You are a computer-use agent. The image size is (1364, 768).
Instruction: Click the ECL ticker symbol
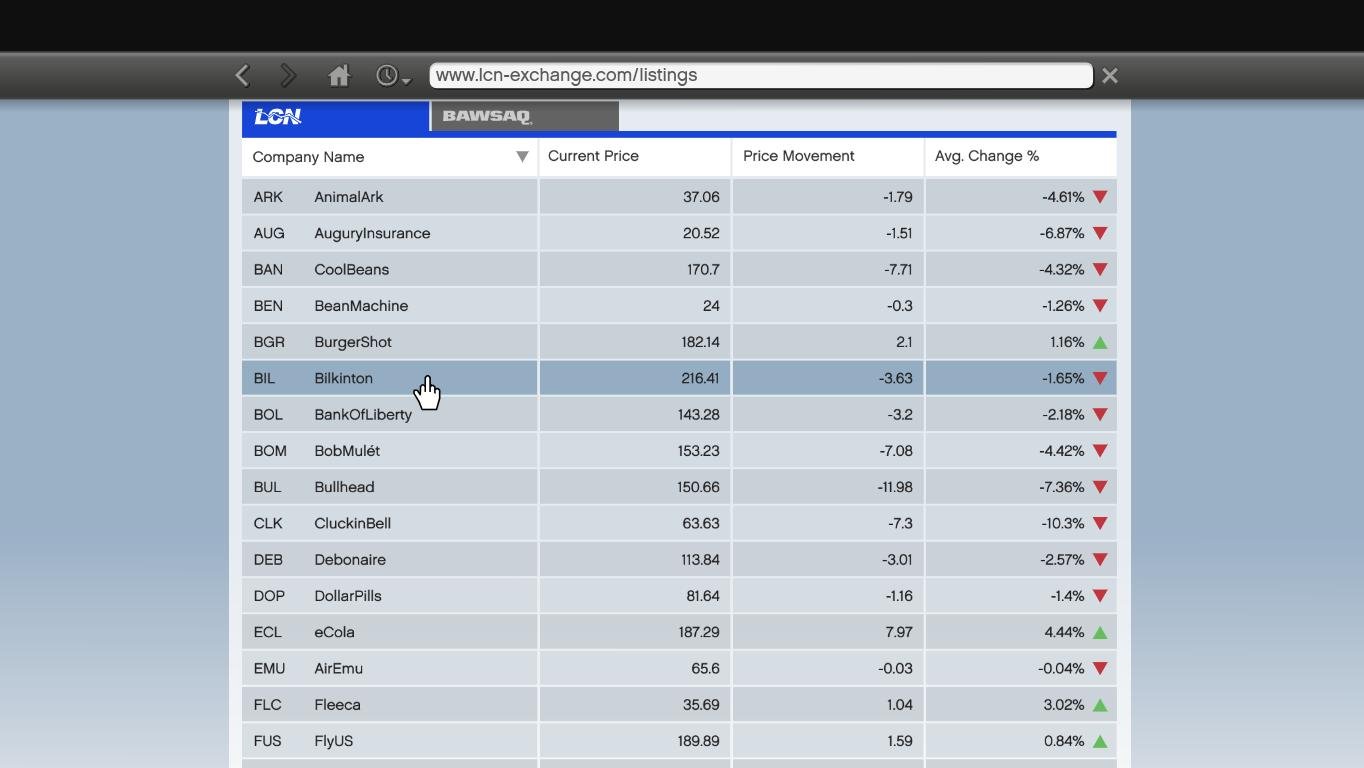coord(268,632)
